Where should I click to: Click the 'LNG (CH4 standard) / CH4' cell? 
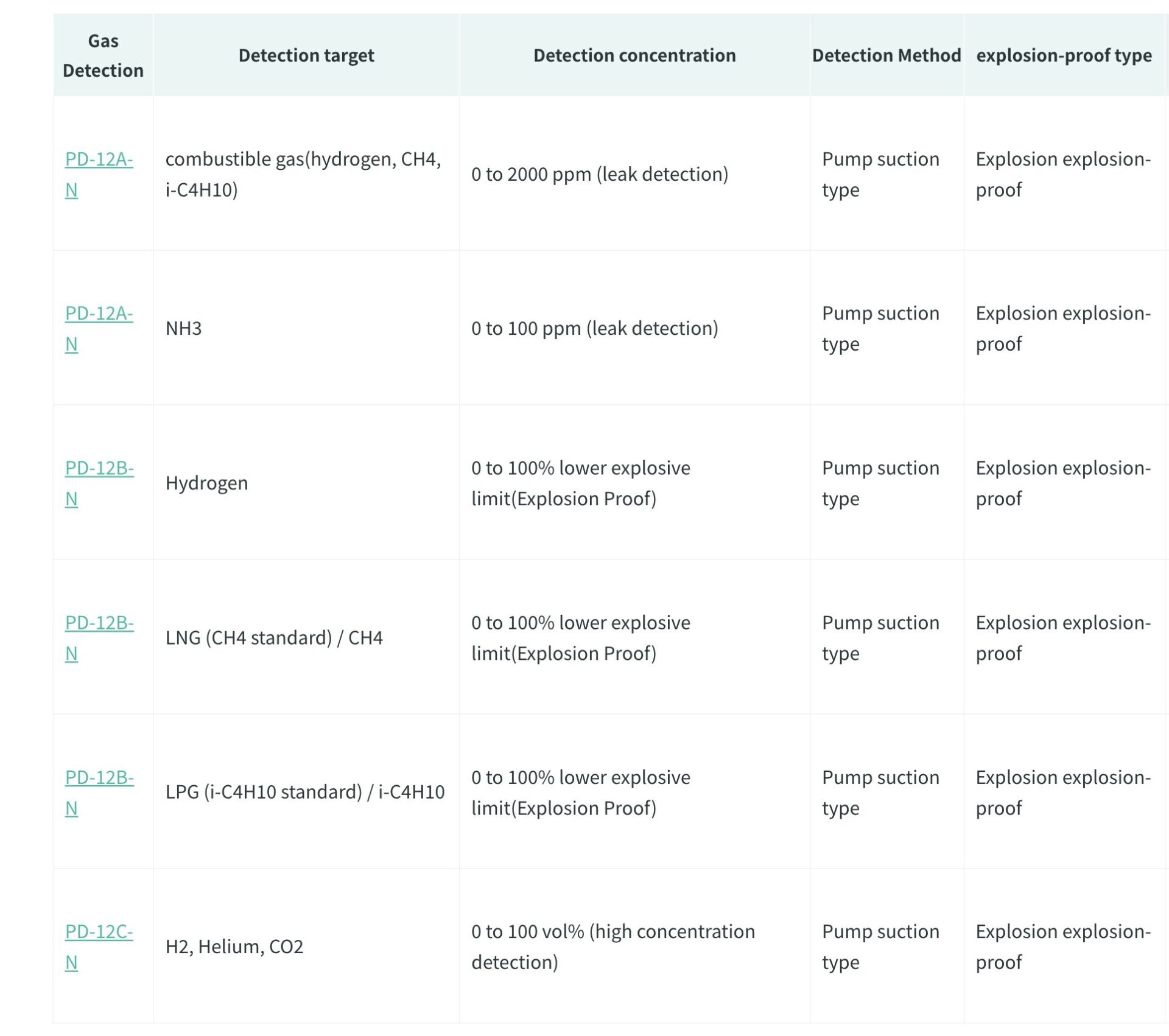click(306, 638)
